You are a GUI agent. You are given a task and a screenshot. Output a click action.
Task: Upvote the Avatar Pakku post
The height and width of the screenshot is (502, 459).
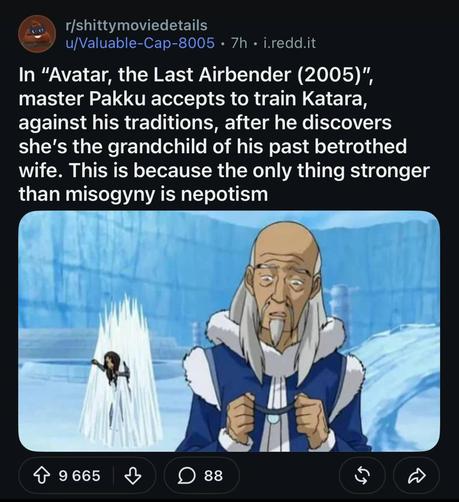[41, 476]
